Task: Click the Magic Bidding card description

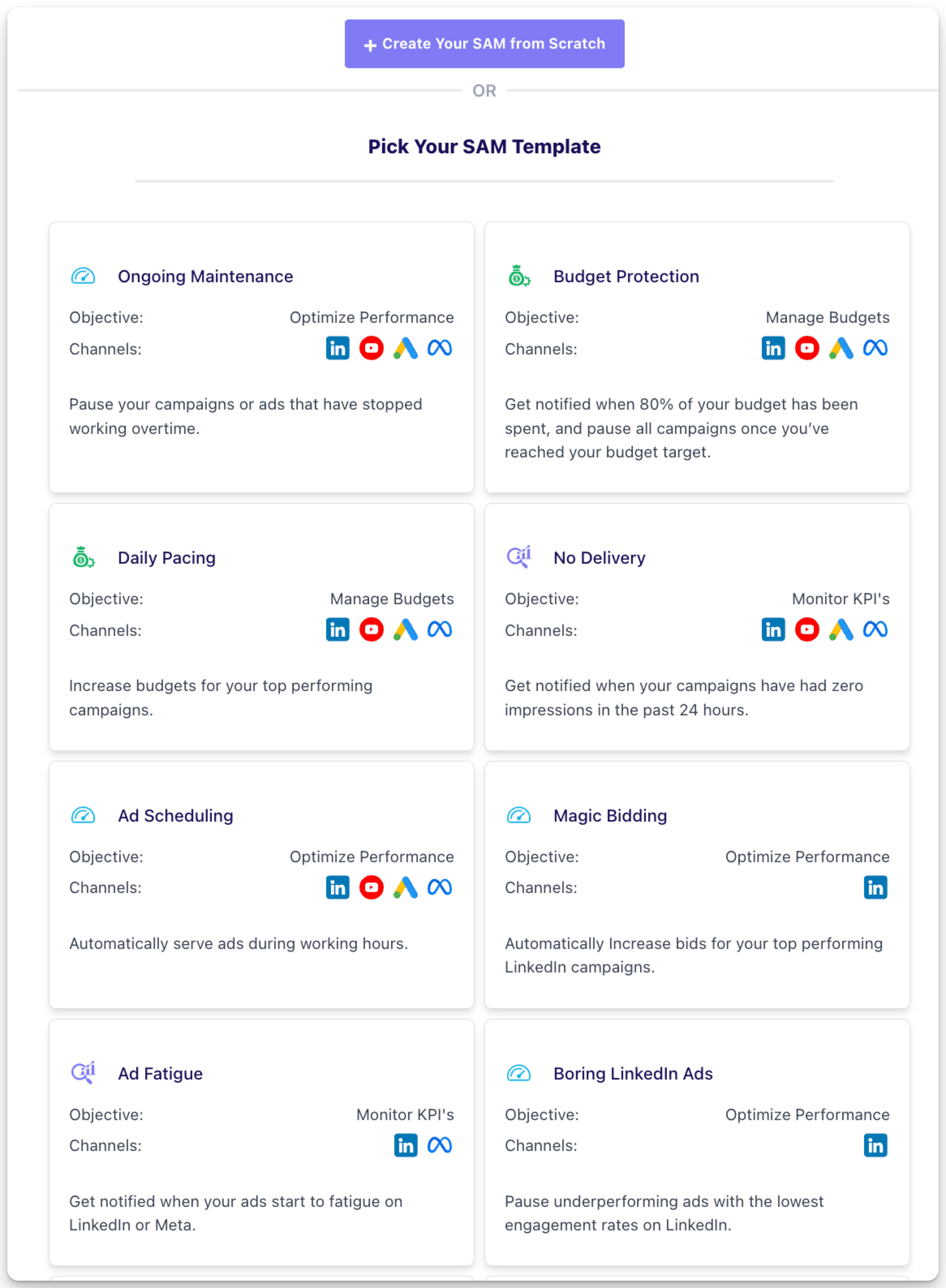Action: [x=693, y=955]
